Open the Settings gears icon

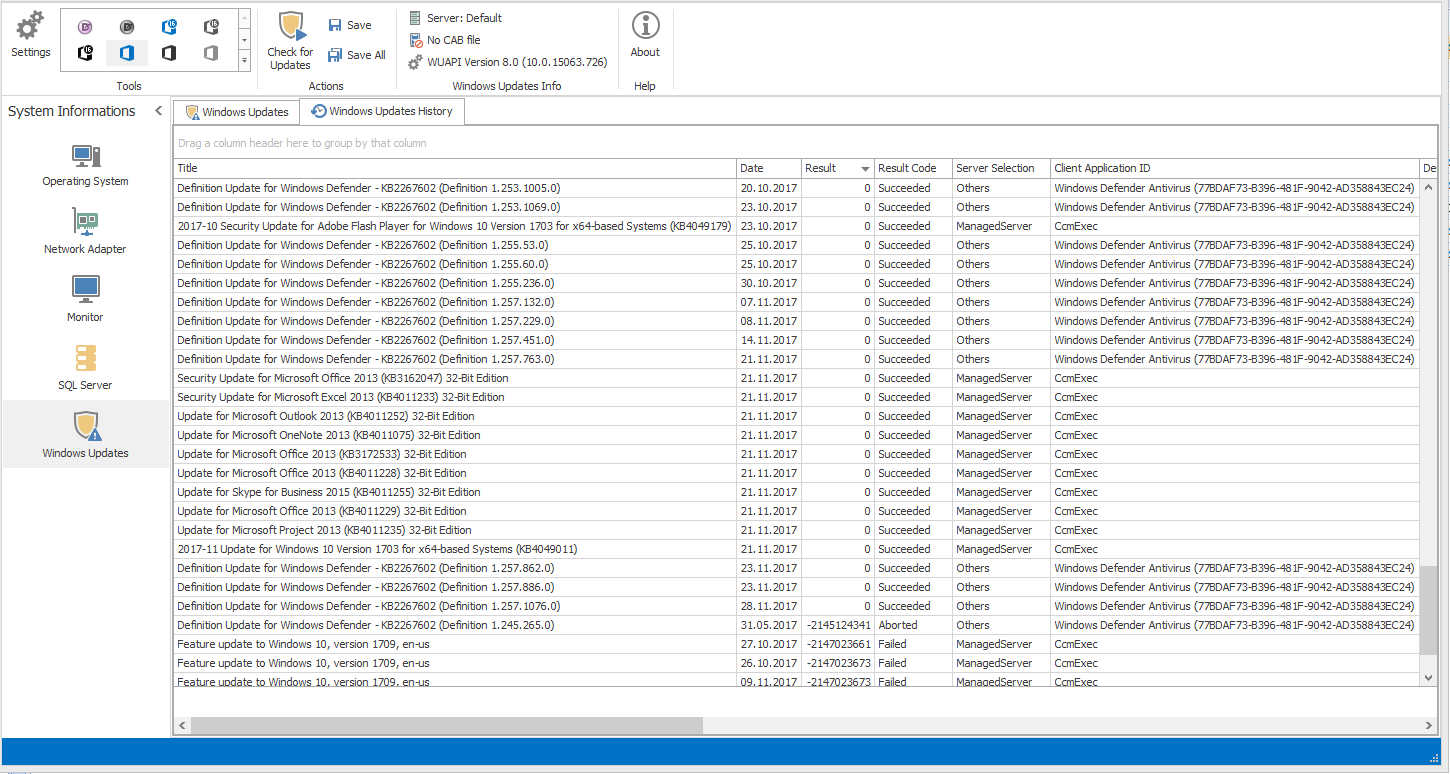click(31, 26)
